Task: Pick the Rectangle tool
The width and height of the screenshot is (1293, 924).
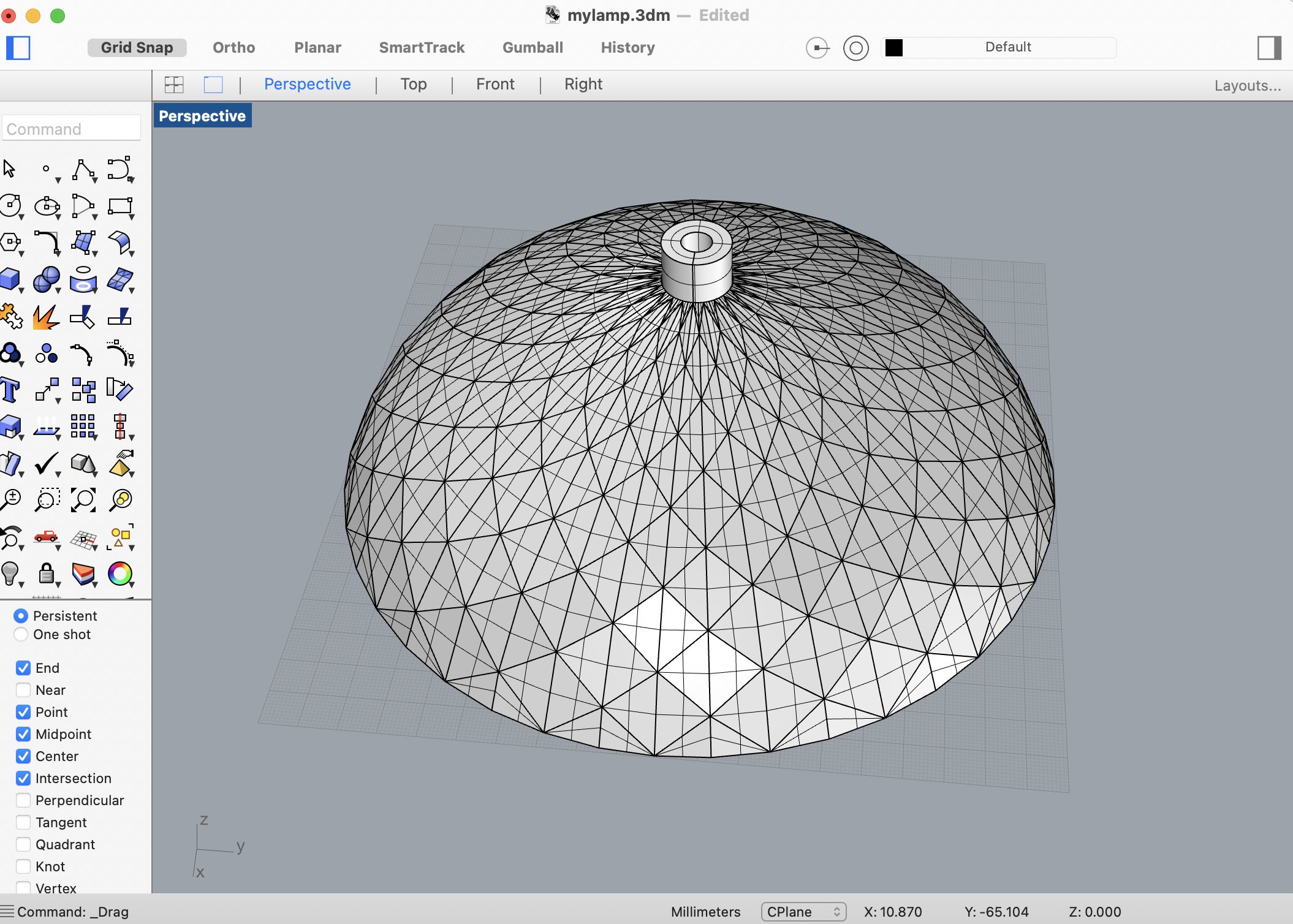Action: [119, 206]
